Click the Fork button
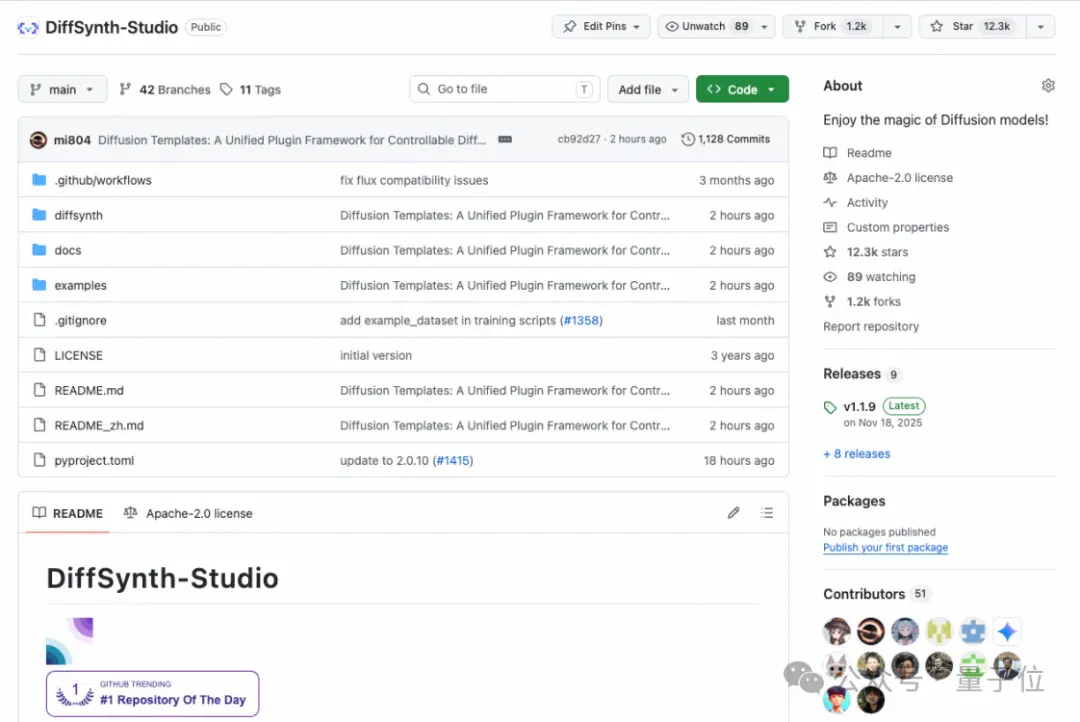 833,26
